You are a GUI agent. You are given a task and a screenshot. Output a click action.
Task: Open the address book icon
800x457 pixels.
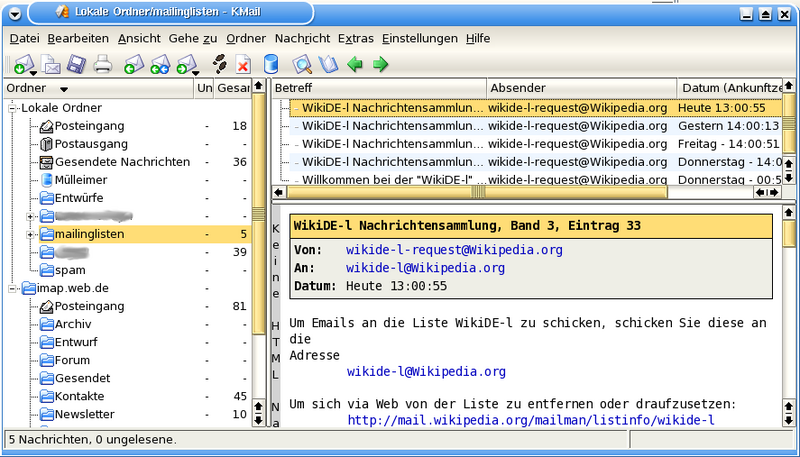coord(328,65)
